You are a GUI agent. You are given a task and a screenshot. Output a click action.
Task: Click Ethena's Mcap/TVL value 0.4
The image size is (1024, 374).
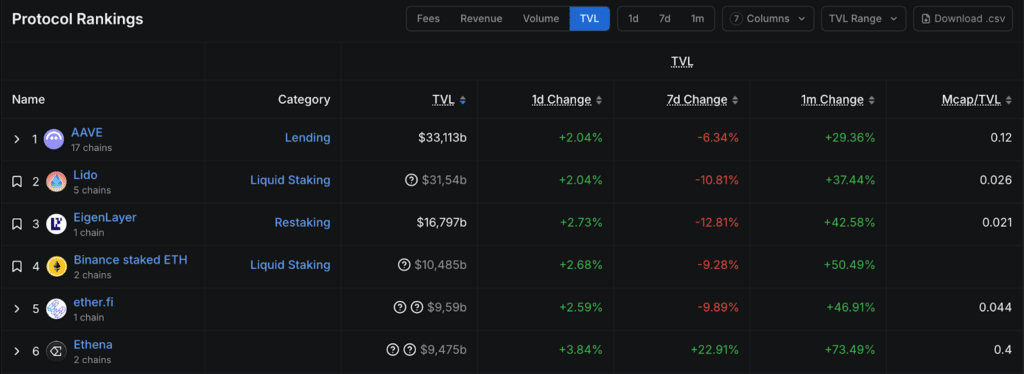pos(1003,350)
